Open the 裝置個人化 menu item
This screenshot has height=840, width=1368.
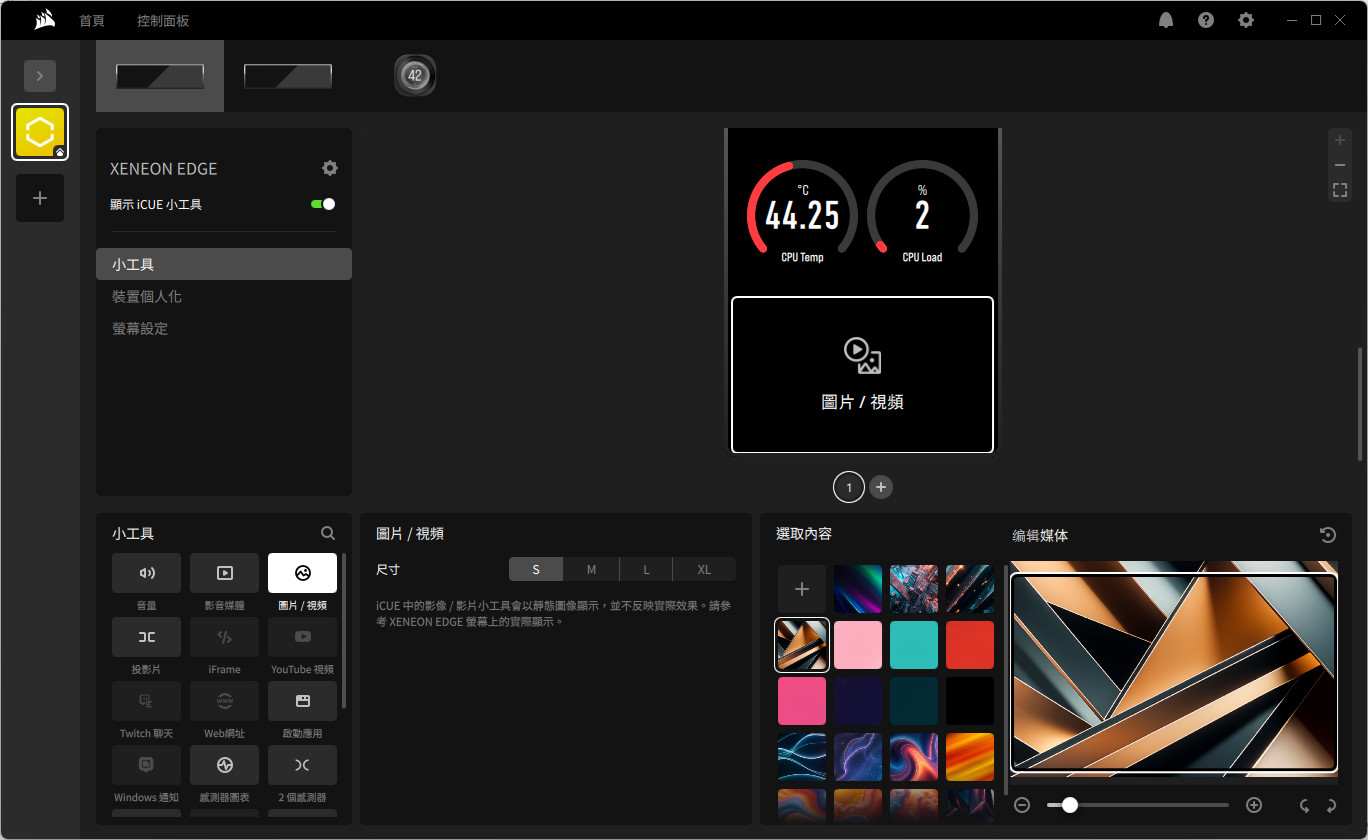147,297
